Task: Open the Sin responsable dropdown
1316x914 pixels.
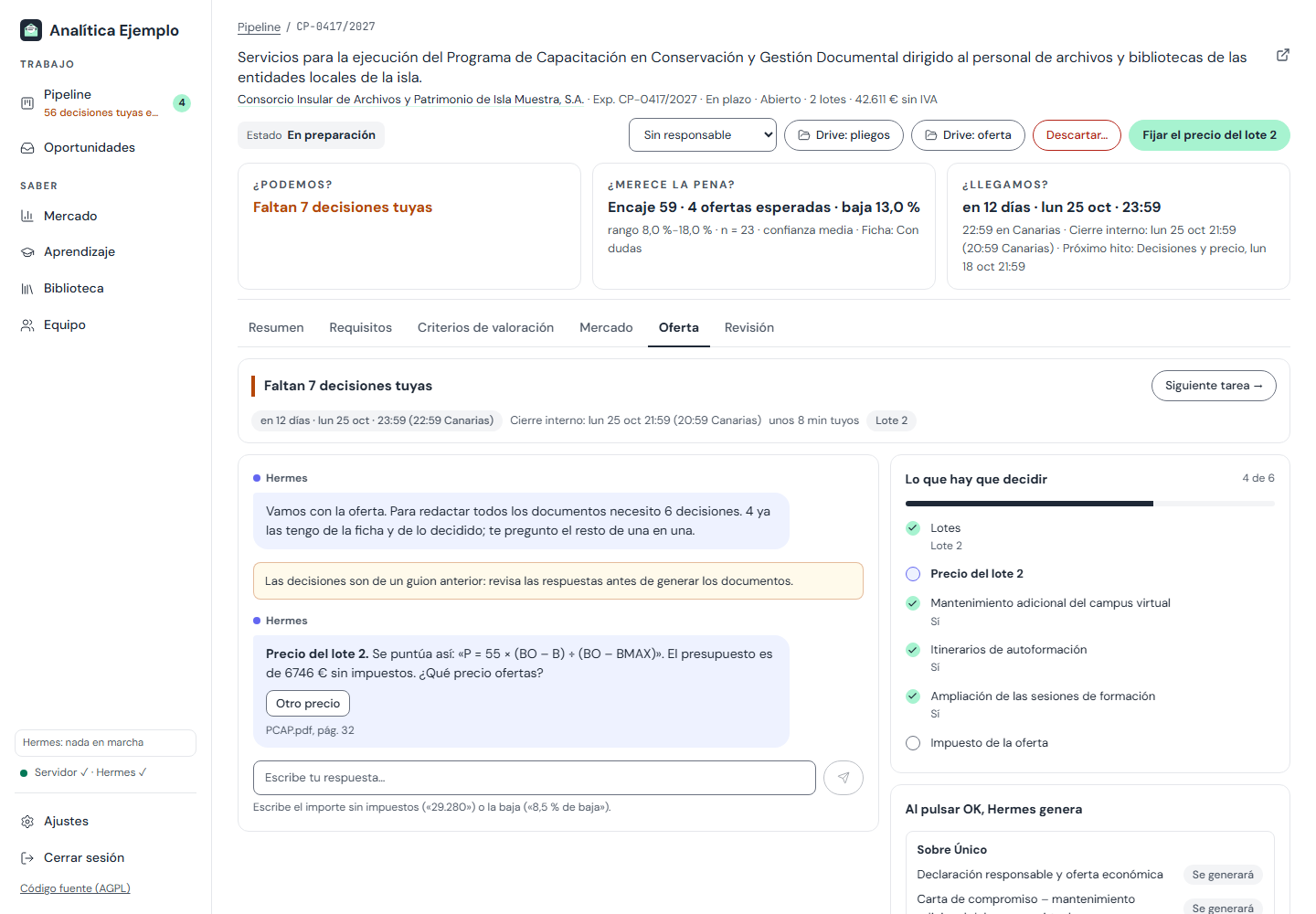Action: tap(703, 135)
